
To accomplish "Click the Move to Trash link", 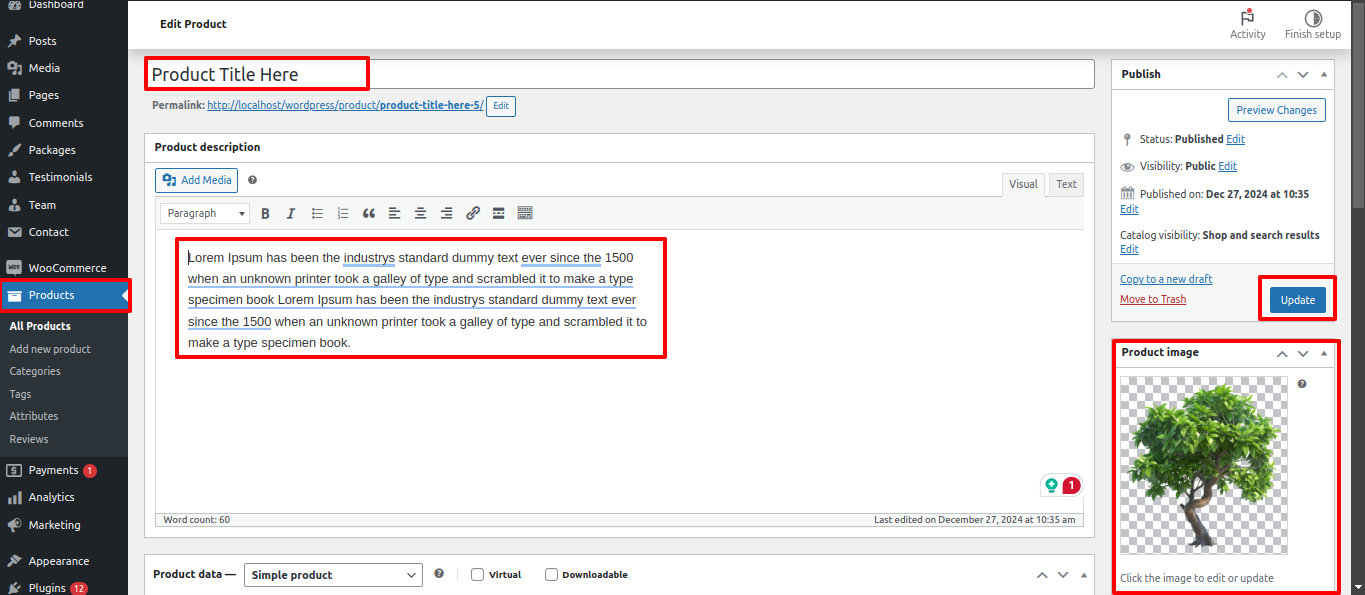I will pyautogui.click(x=1152, y=299).
